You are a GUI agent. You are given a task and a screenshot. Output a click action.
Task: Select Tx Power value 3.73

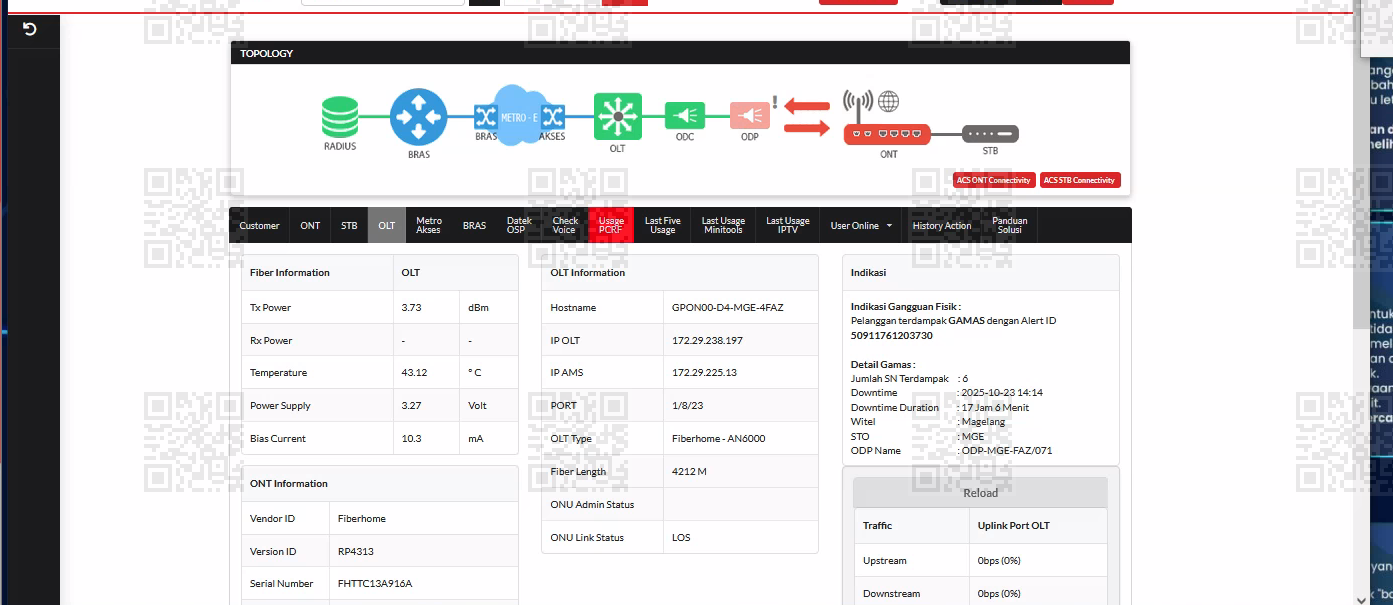(x=411, y=307)
